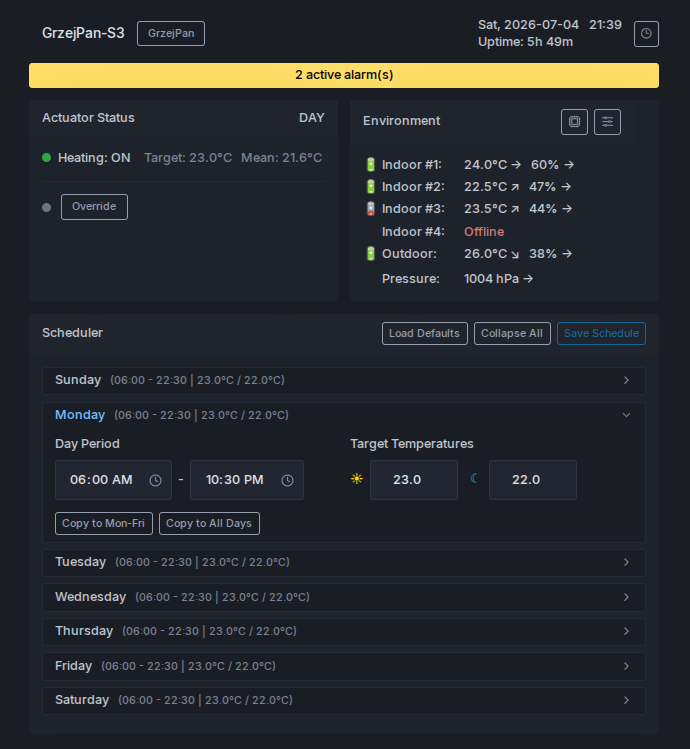690x749 pixels.
Task: Expand the Sunday schedule row
Action: [344, 381]
